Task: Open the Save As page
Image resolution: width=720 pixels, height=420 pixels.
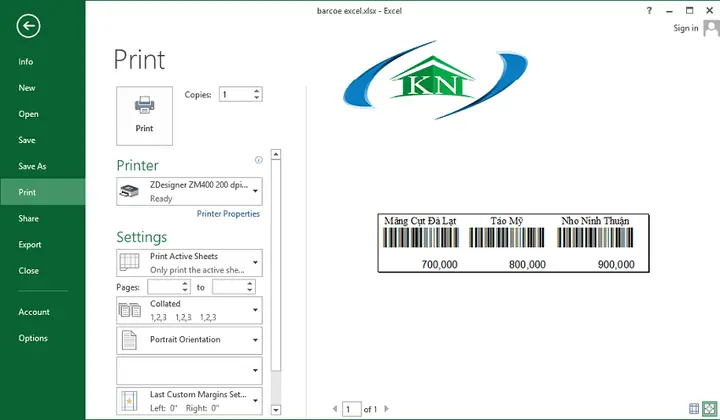Action: point(32,166)
